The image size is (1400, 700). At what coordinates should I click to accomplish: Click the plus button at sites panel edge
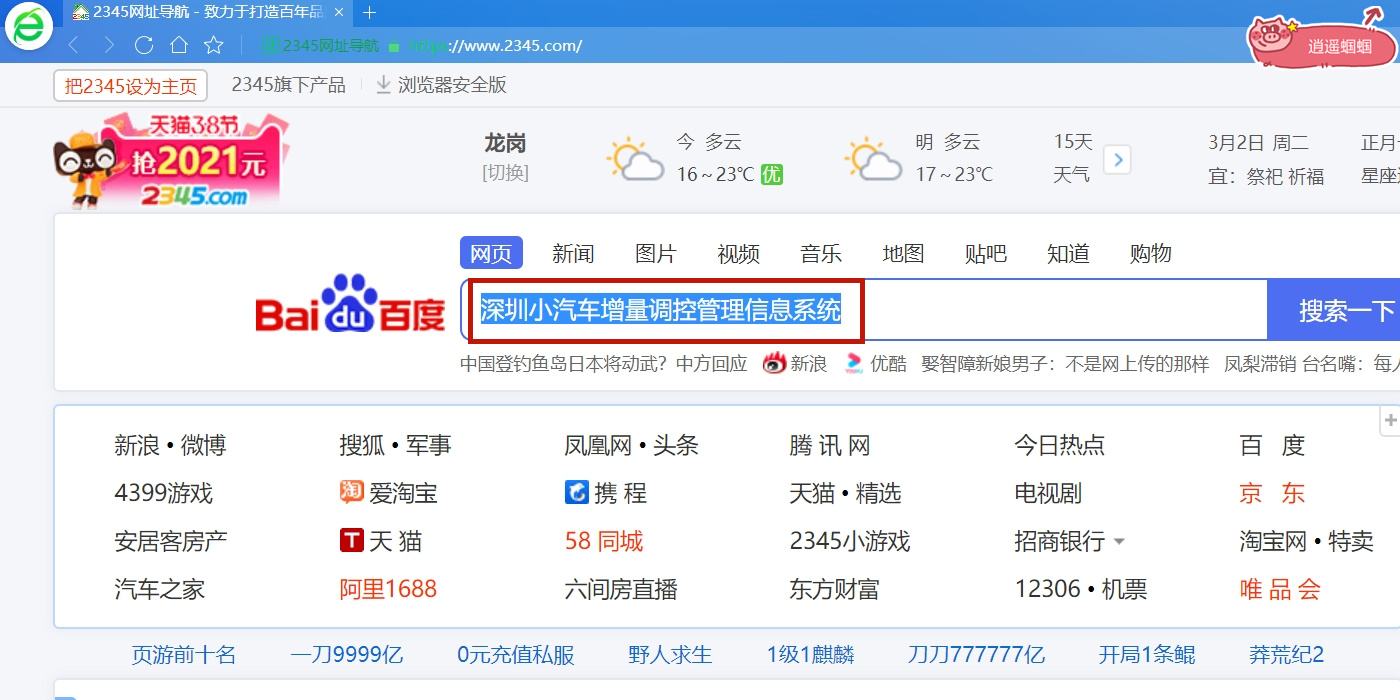coord(1390,421)
